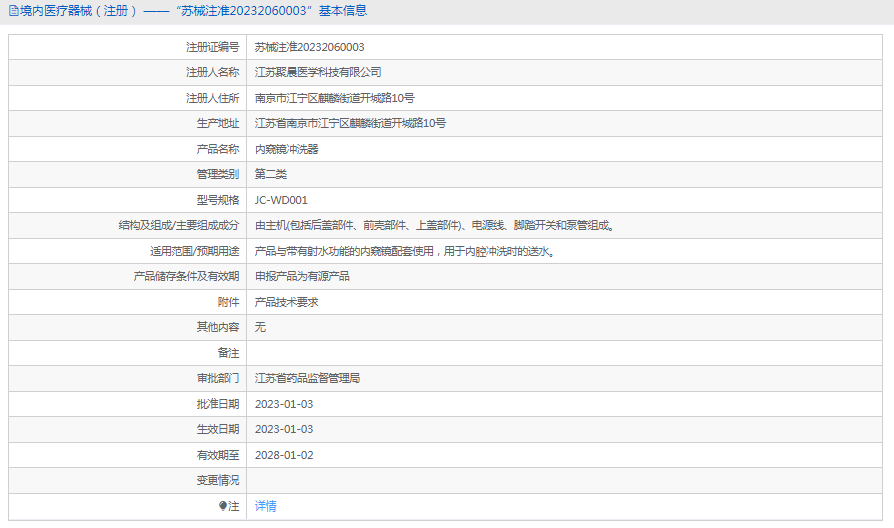894x528 pixels.
Task: Click the 注册人住所 label
Action: click(x=213, y=98)
